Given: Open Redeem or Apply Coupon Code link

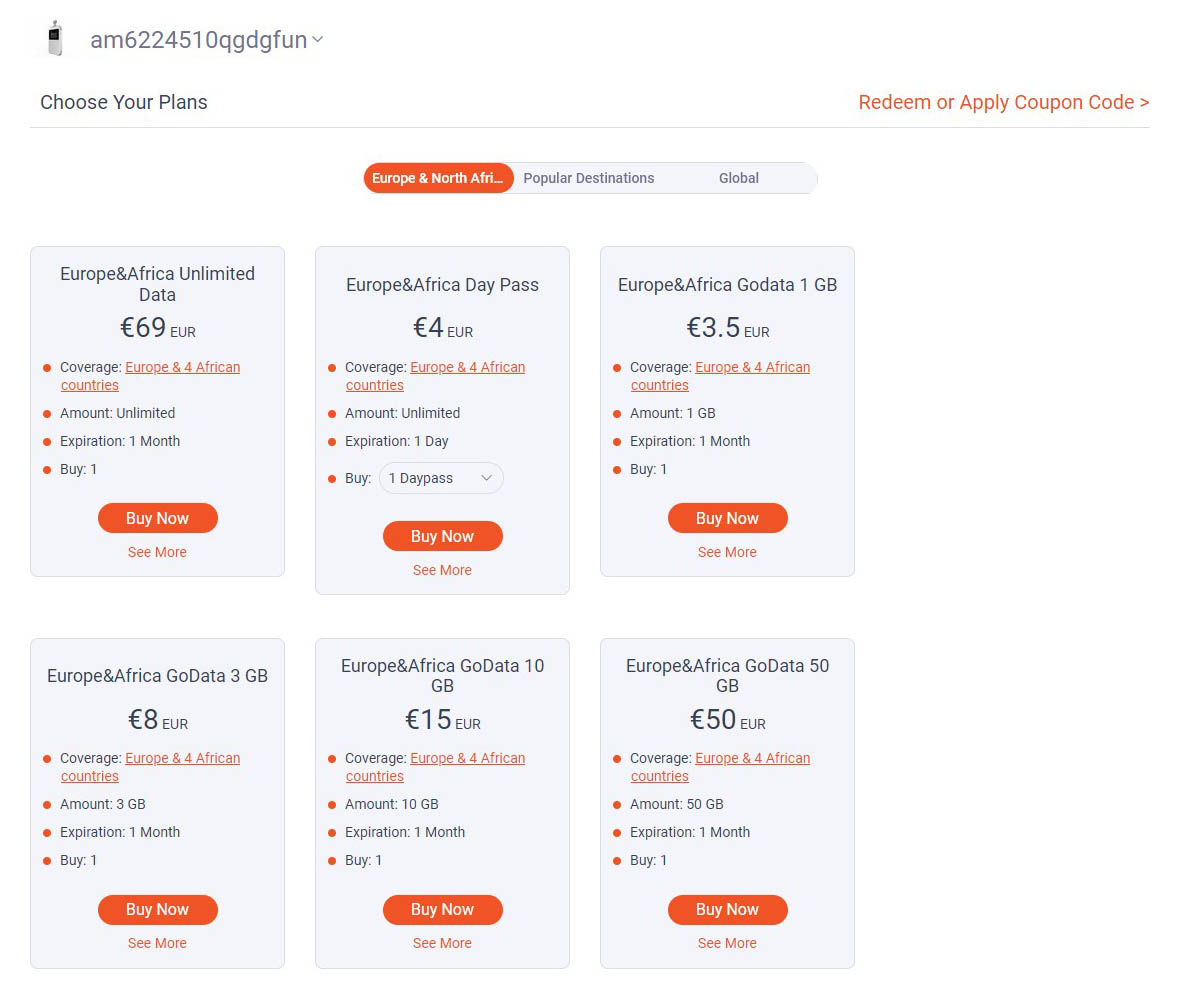Looking at the screenshot, I should point(1003,102).
